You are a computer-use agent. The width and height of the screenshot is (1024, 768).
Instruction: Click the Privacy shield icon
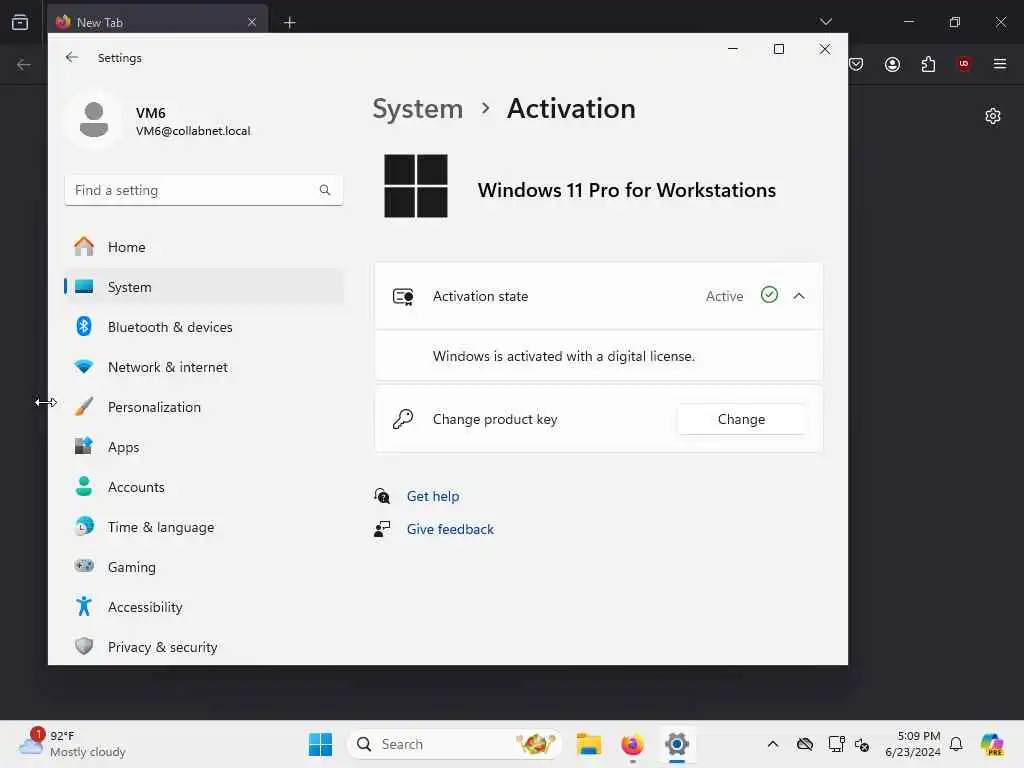(84, 646)
